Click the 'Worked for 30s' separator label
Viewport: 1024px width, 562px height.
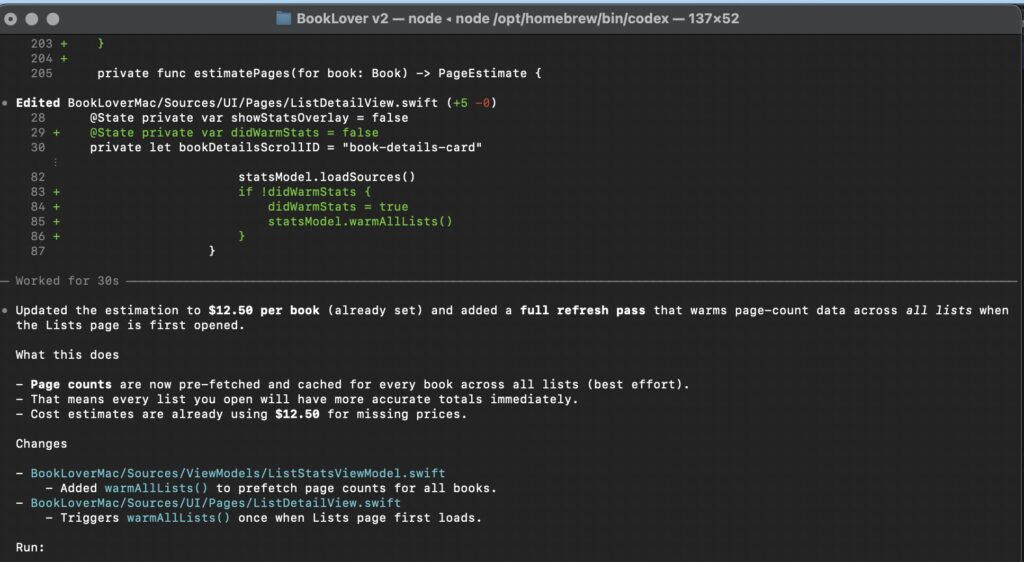[67, 281]
